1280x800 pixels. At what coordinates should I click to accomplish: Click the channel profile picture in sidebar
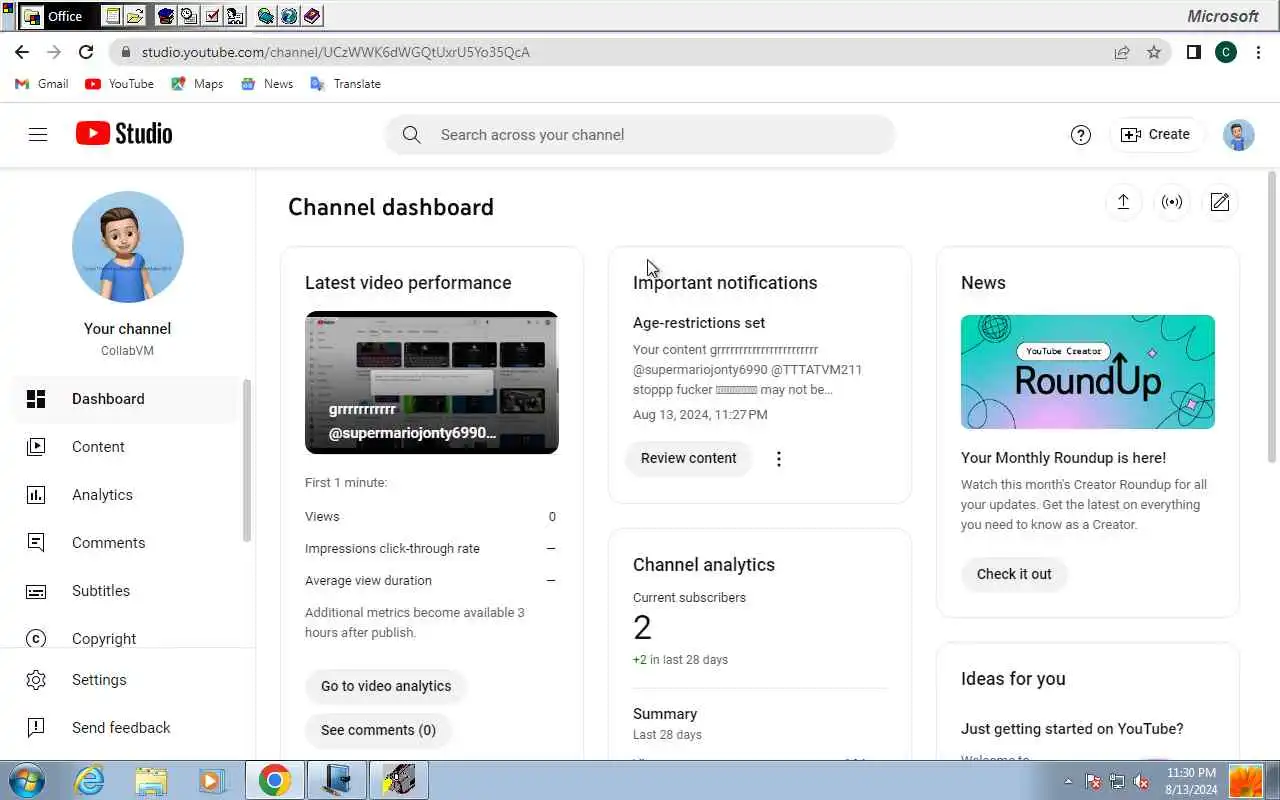(128, 247)
